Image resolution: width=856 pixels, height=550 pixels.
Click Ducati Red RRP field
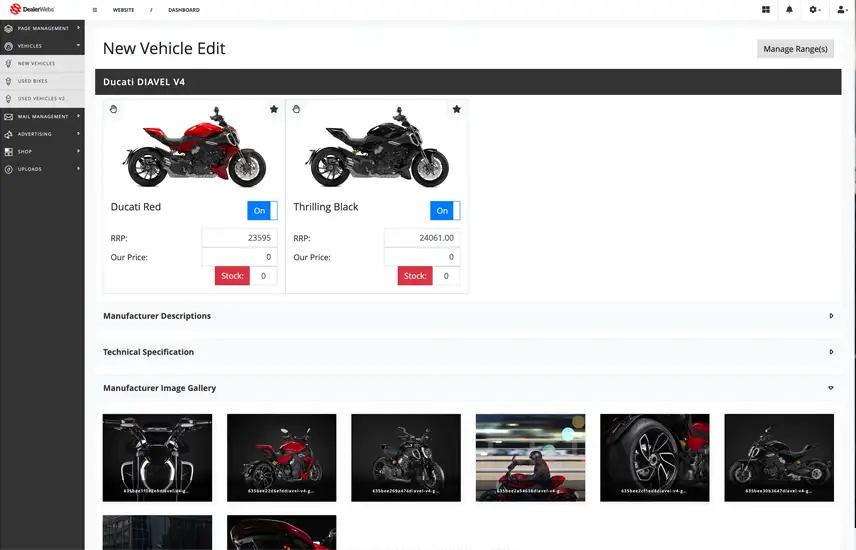tap(240, 238)
